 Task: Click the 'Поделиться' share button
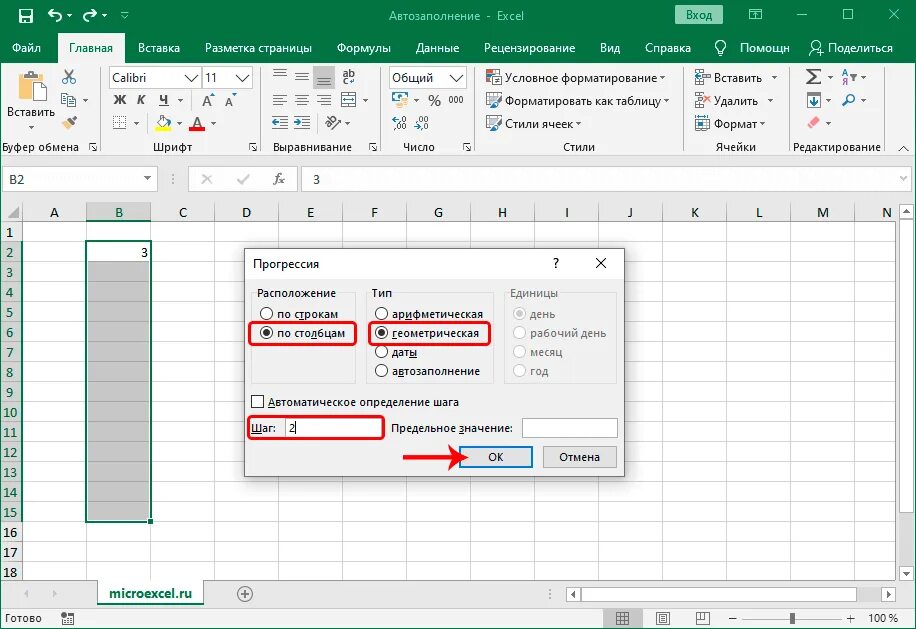pyautogui.click(x=851, y=48)
